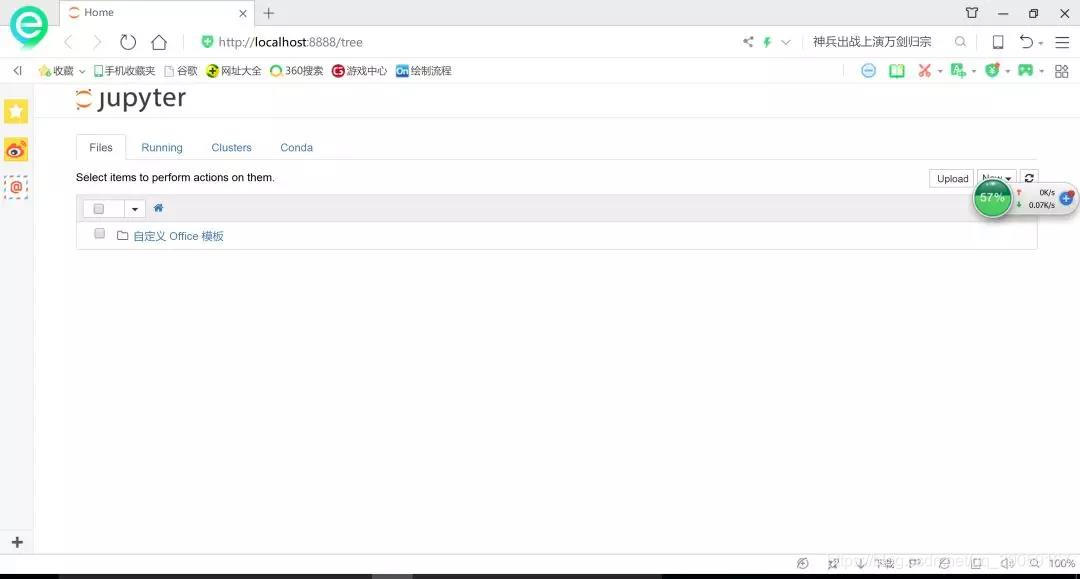
Task: Switch to the Clusters tab
Action: click(231, 147)
